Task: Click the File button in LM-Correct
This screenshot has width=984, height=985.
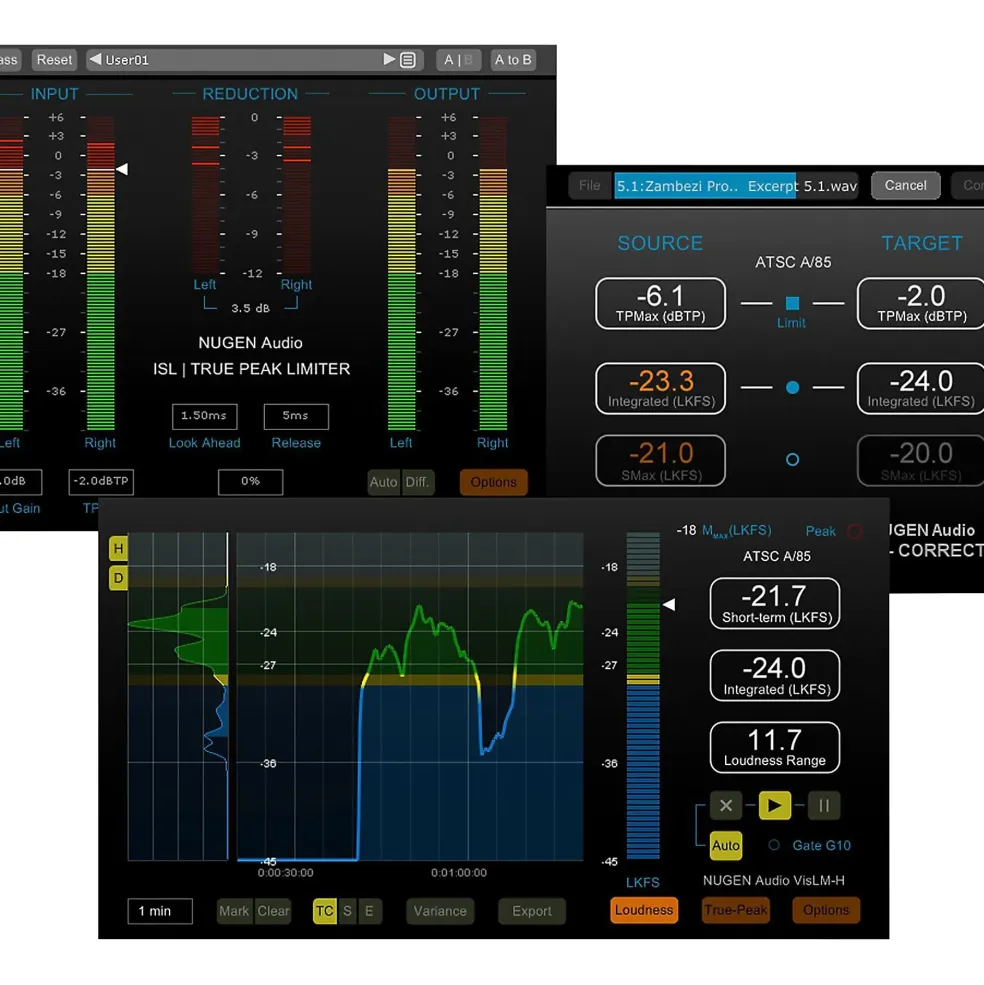Action: [x=589, y=185]
